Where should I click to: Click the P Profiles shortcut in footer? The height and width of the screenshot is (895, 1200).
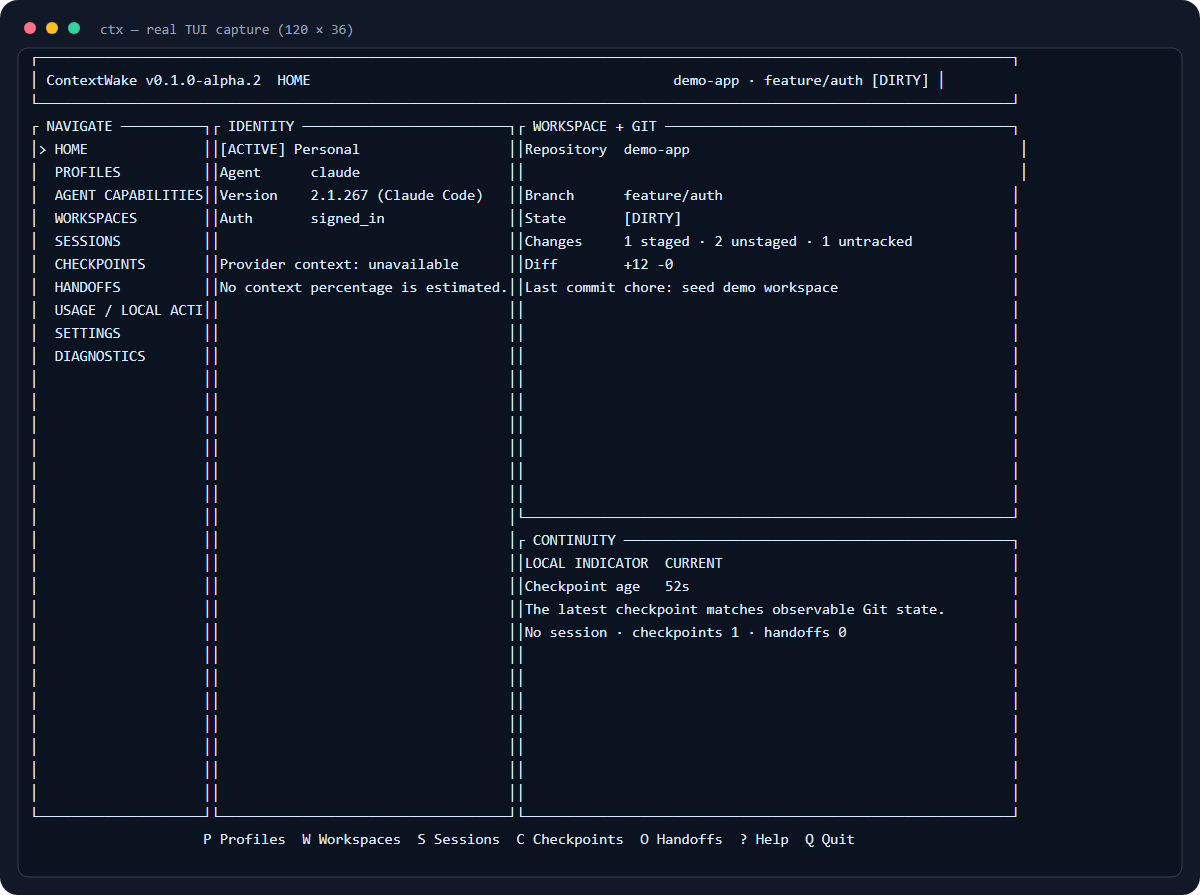coord(244,839)
